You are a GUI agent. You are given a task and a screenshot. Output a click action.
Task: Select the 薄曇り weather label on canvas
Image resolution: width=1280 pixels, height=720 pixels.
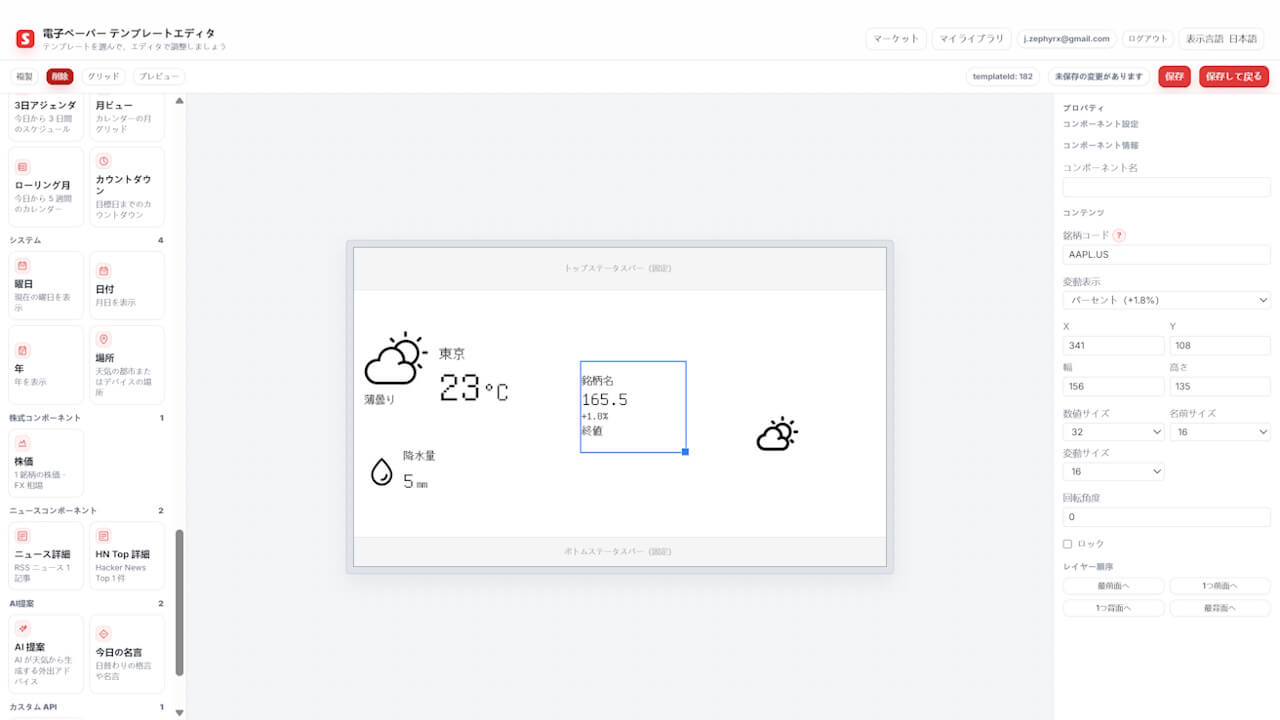point(379,399)
